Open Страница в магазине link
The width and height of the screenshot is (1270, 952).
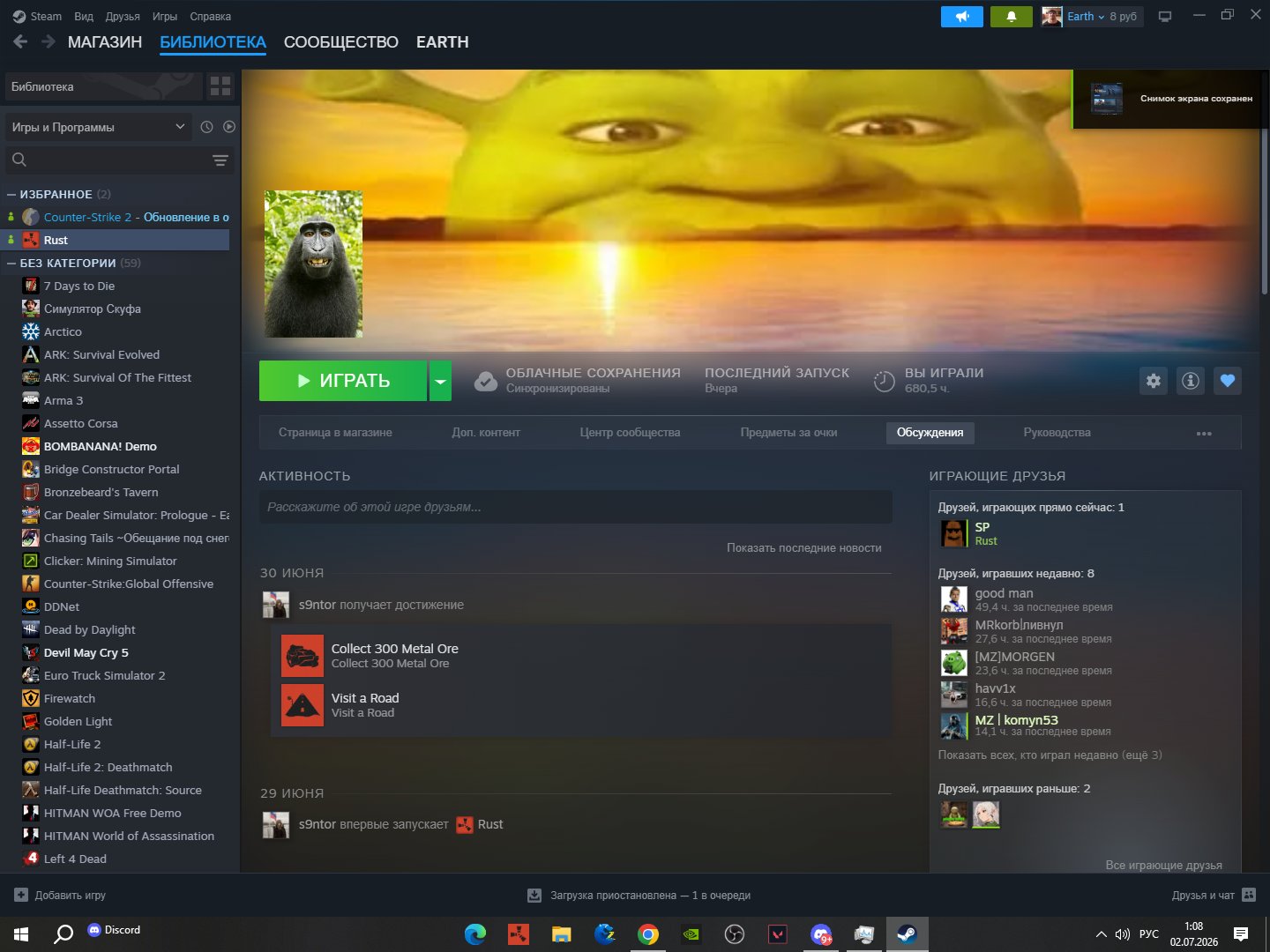coord(335,433)
